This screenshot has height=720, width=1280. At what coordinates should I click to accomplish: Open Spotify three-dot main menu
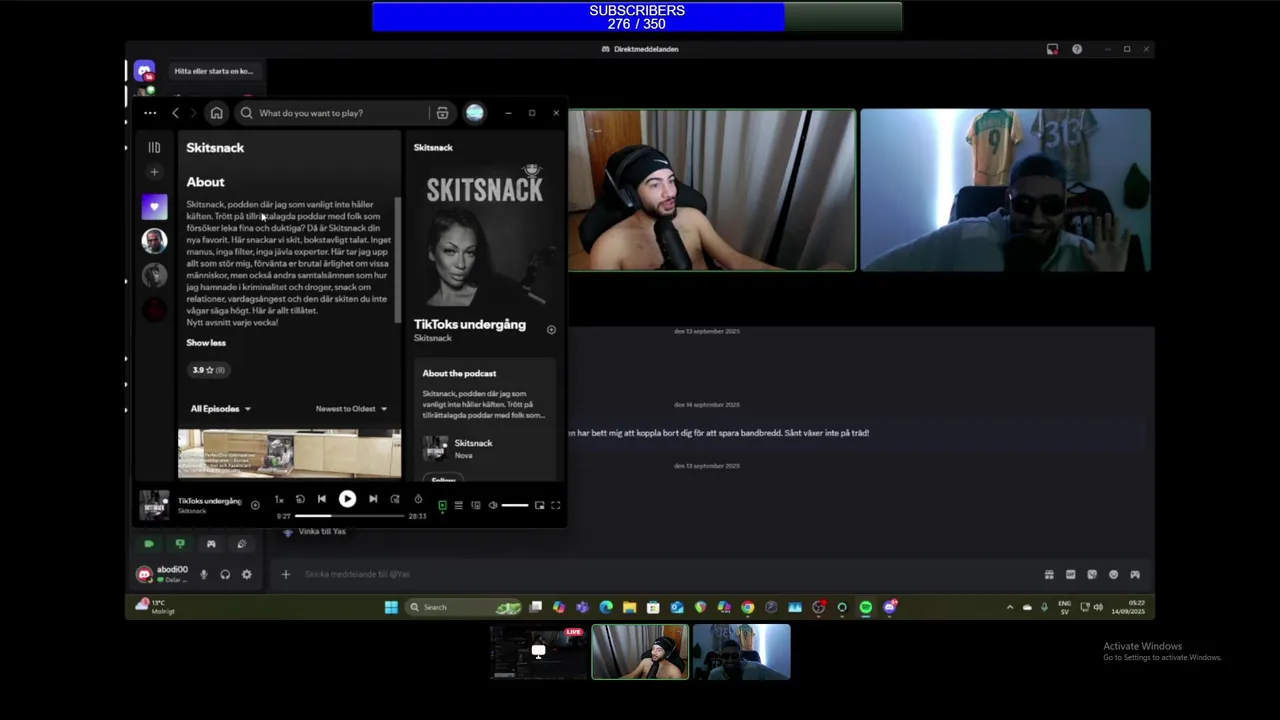pyautogui.click(x=150, y=113)
